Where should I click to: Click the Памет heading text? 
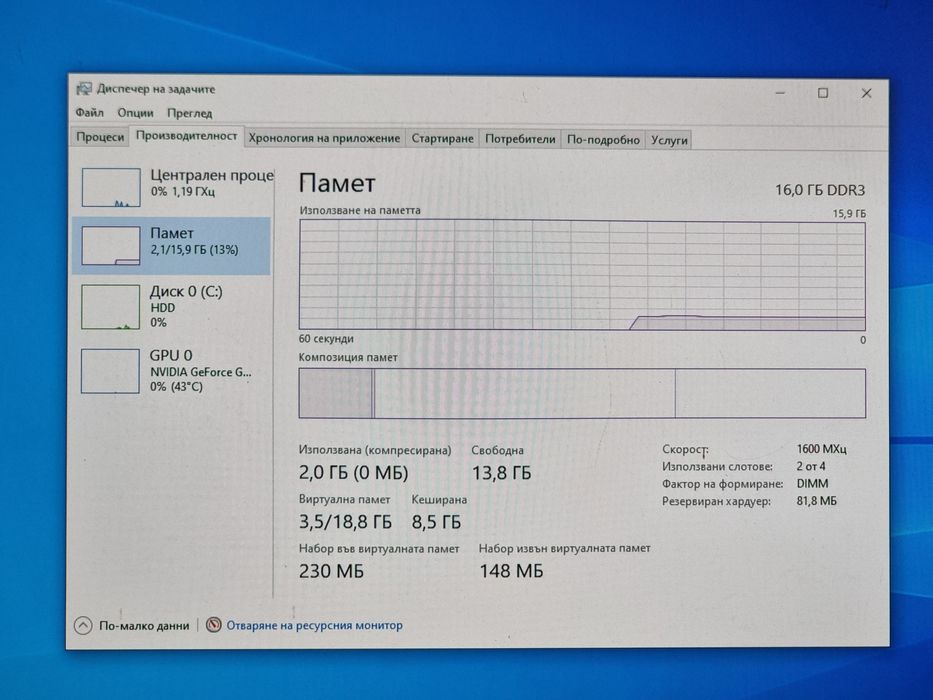point(337,183)
